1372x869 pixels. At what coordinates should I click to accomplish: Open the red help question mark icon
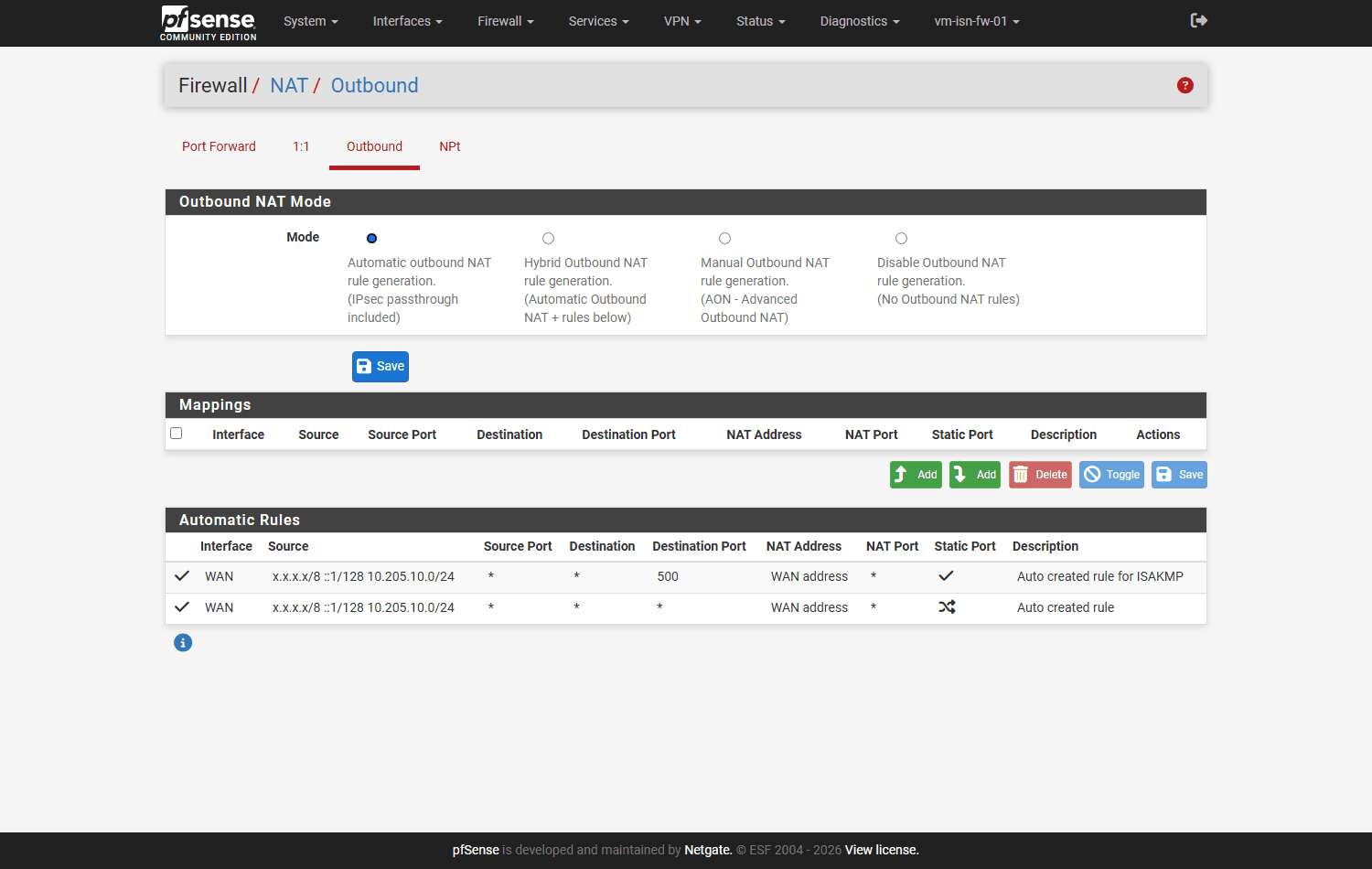[1185, 85]
